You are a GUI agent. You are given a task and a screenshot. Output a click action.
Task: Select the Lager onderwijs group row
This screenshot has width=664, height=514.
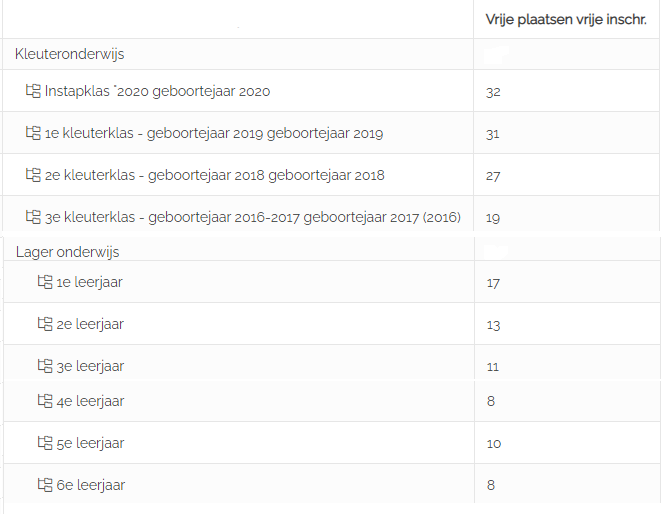tap(331, 250)
